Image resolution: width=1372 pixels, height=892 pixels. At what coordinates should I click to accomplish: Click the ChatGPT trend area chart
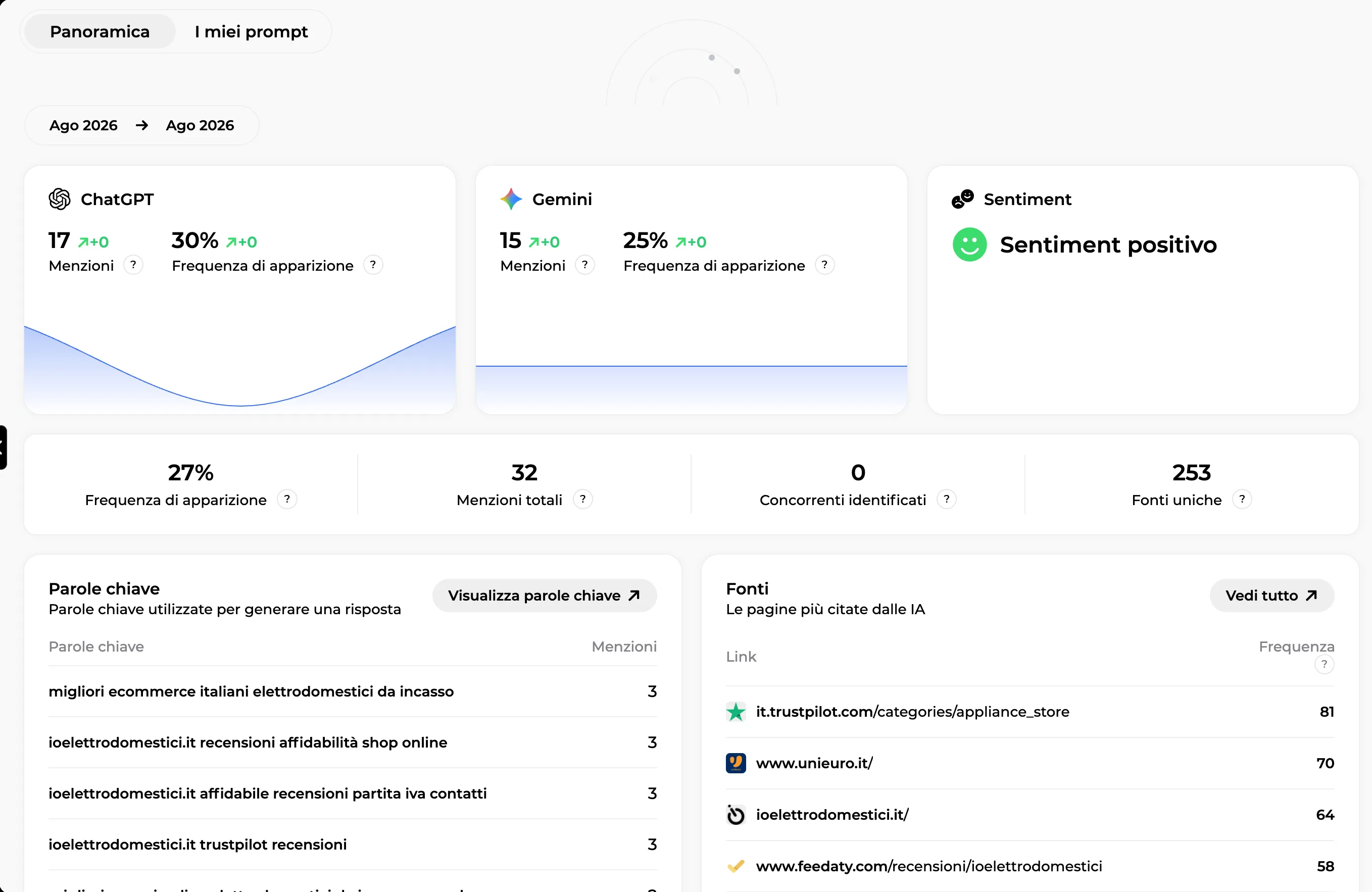[240, 369]
